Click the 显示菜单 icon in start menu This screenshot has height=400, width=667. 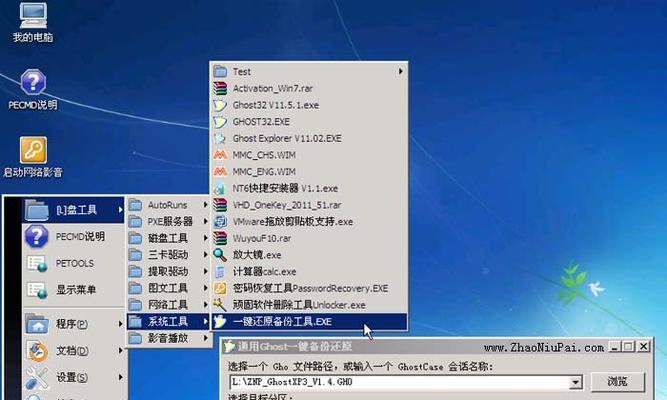pyautogui.click(x=37, y=290)
